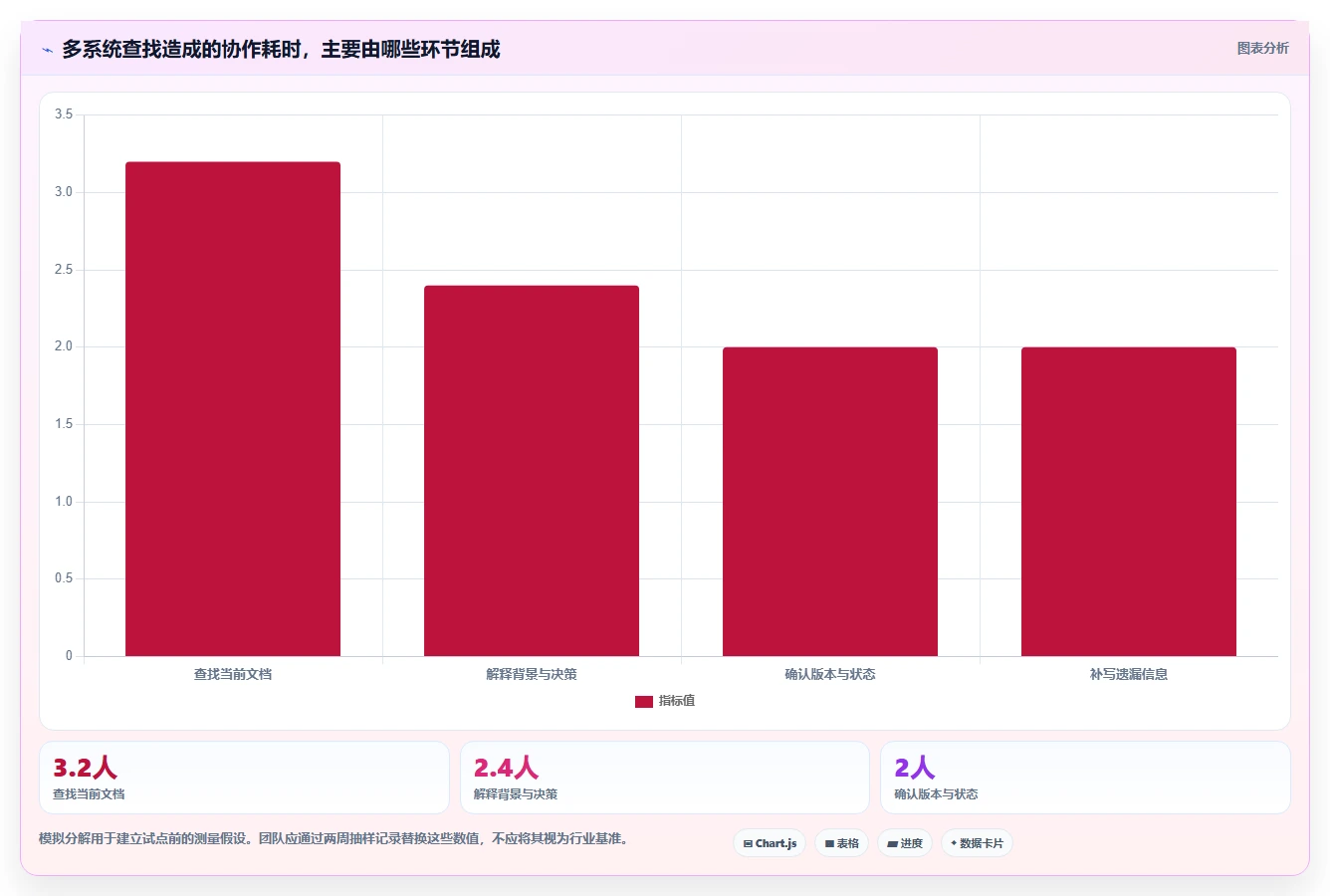Image resolution: width=1330 pixels, height=896 pixels.
Task: Open the 2.4人 data card
Action: [x=665, y=778]
